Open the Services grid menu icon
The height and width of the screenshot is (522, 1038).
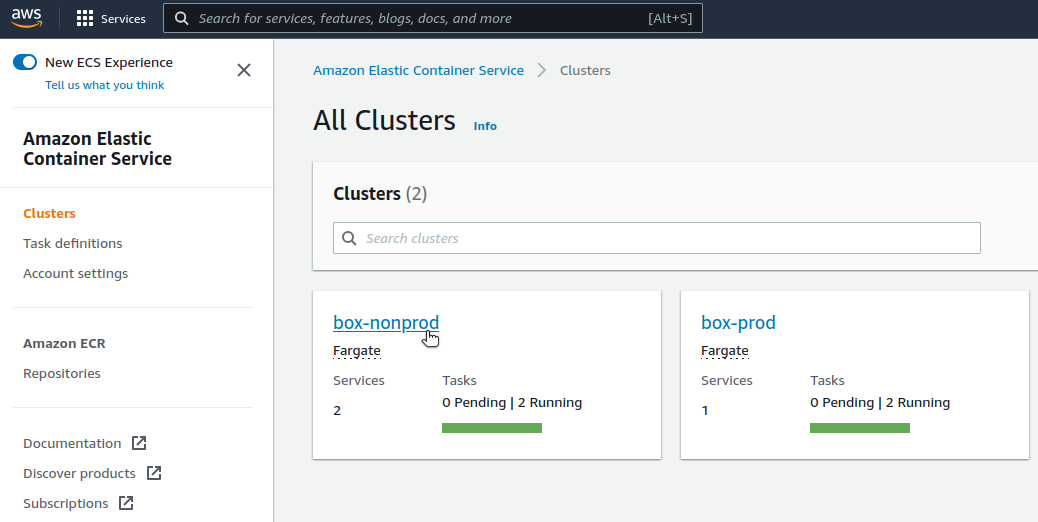85,19
